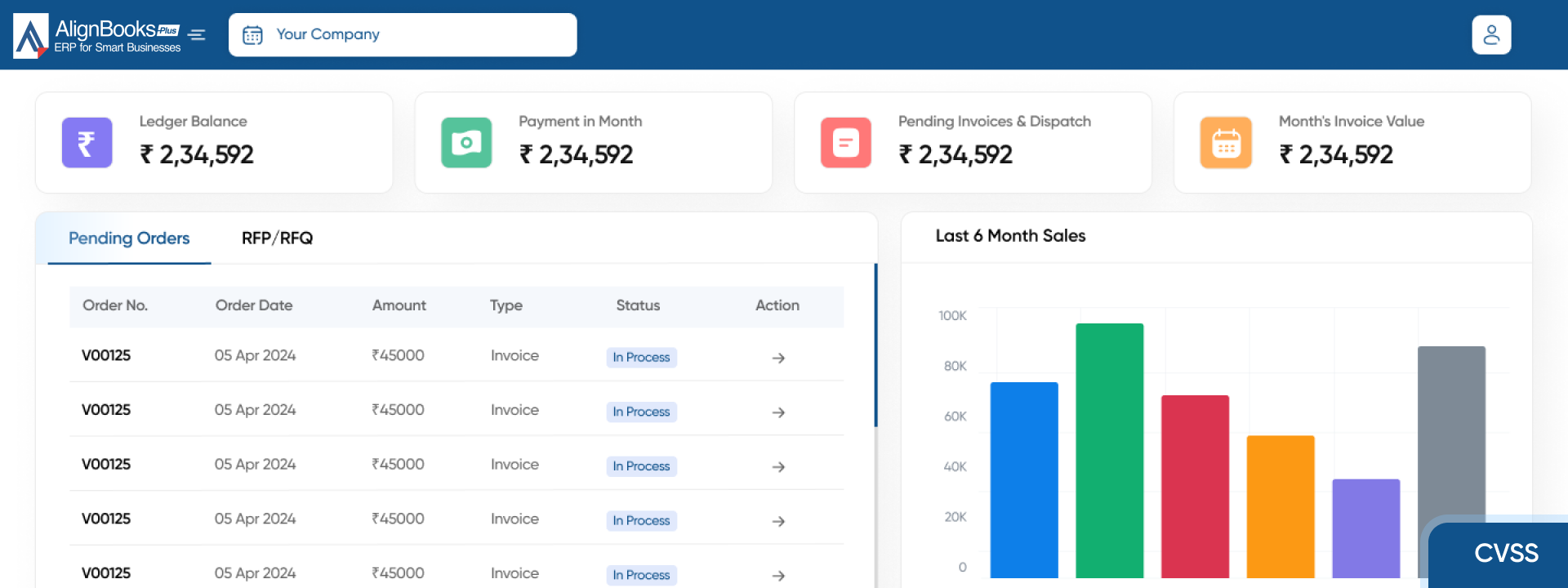Click the AlignBooks Plus logo
Image resolution: width=1568 pixels, height=588 pixels.
96,35
